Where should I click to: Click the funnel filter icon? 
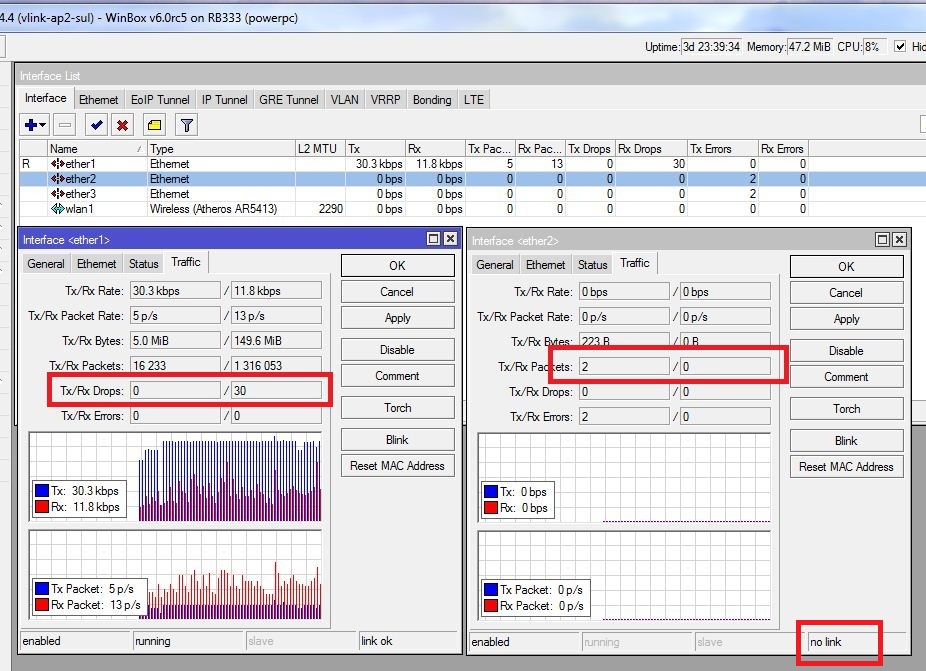pos(187,125)
